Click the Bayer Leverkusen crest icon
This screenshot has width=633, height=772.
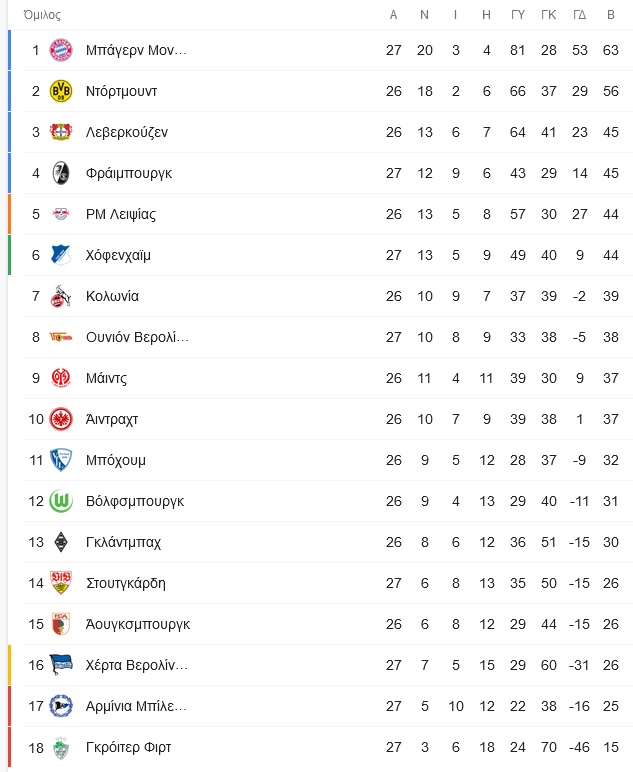coord(61,132)
